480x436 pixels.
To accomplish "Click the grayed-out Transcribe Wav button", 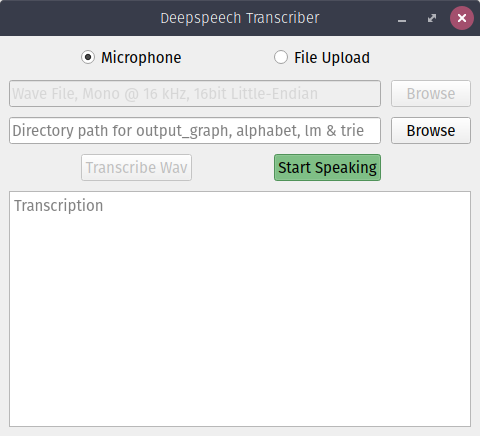I will pos(136,167).
